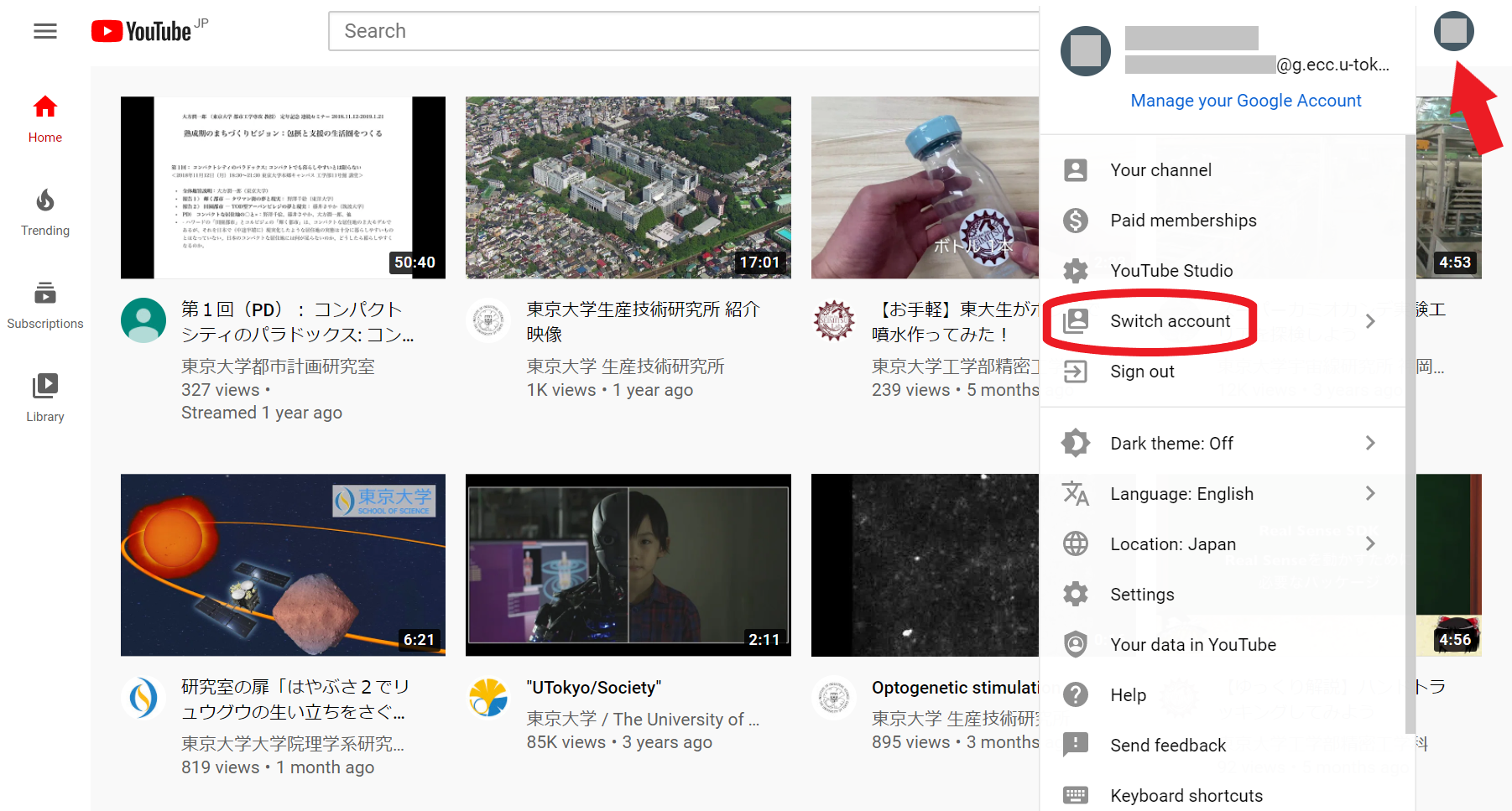Play the 50:40 slide presentation thumbnail

(x=283, y=188)
